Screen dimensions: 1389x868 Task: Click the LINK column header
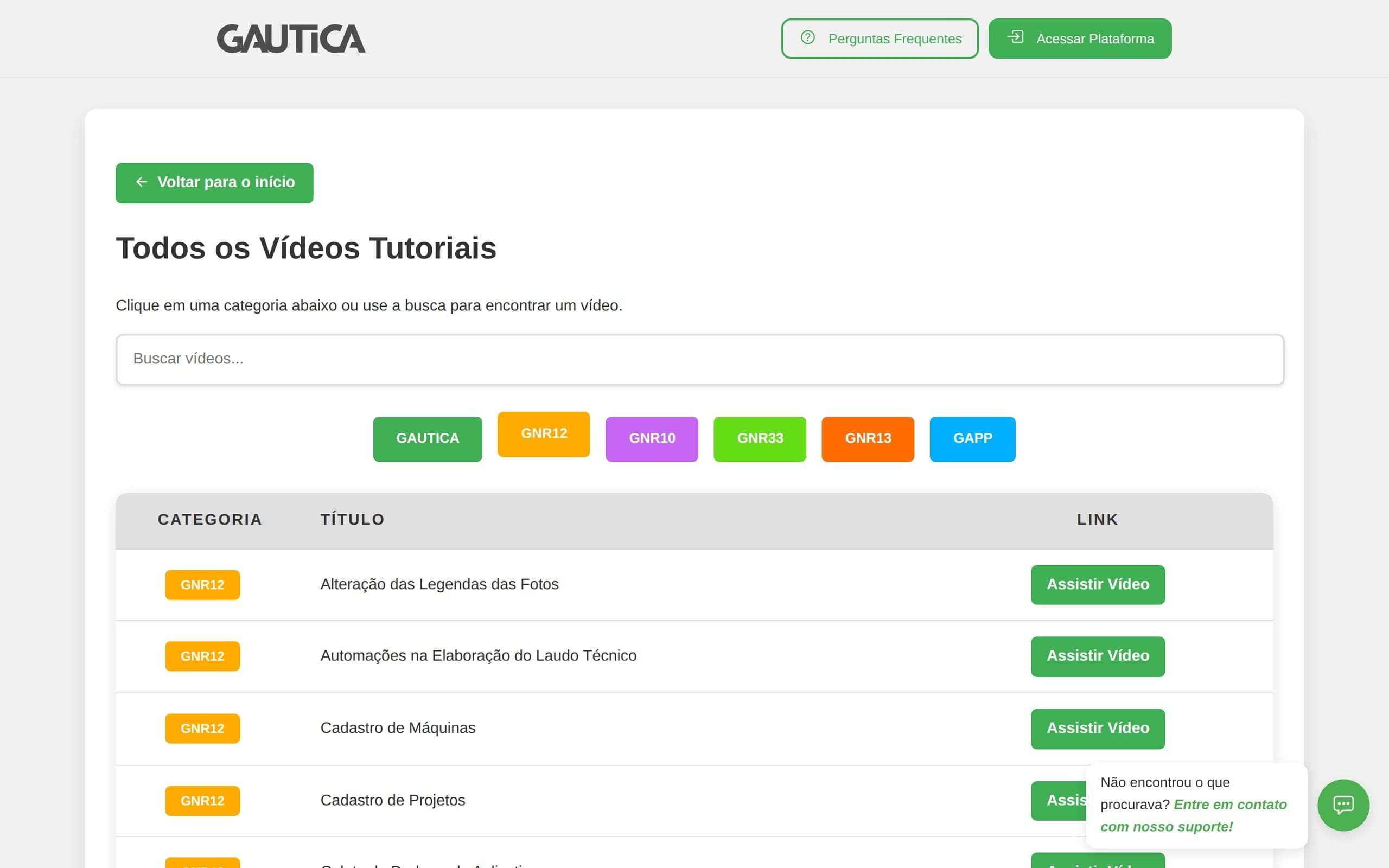tap(1098, 520)
